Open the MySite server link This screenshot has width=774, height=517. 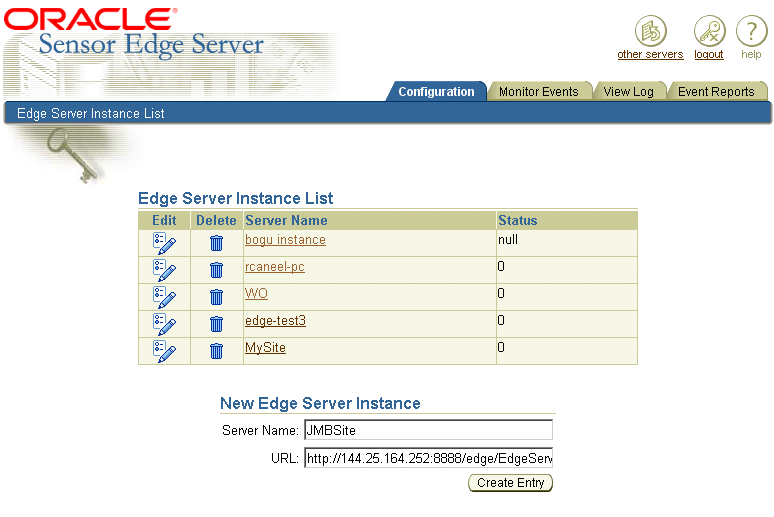(x=265, y=348)
